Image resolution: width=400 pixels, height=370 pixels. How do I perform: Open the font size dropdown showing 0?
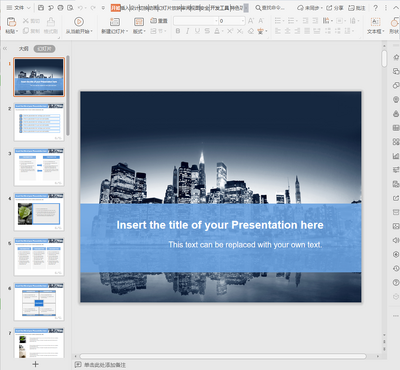click(x=243, y=21)
